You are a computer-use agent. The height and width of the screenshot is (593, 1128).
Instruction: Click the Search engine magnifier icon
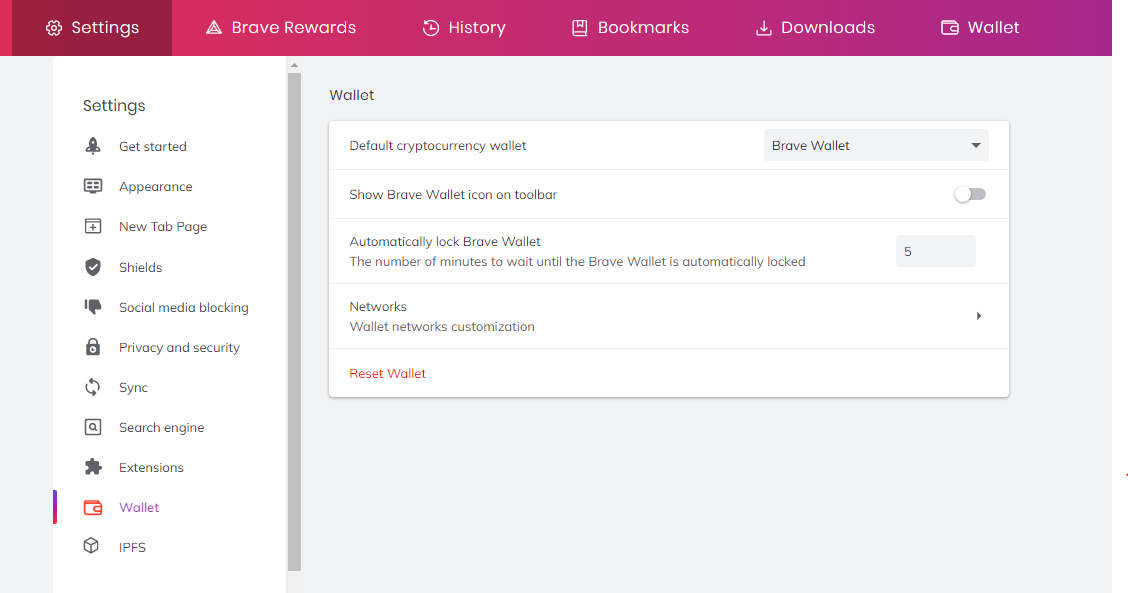tap(93, 427)
